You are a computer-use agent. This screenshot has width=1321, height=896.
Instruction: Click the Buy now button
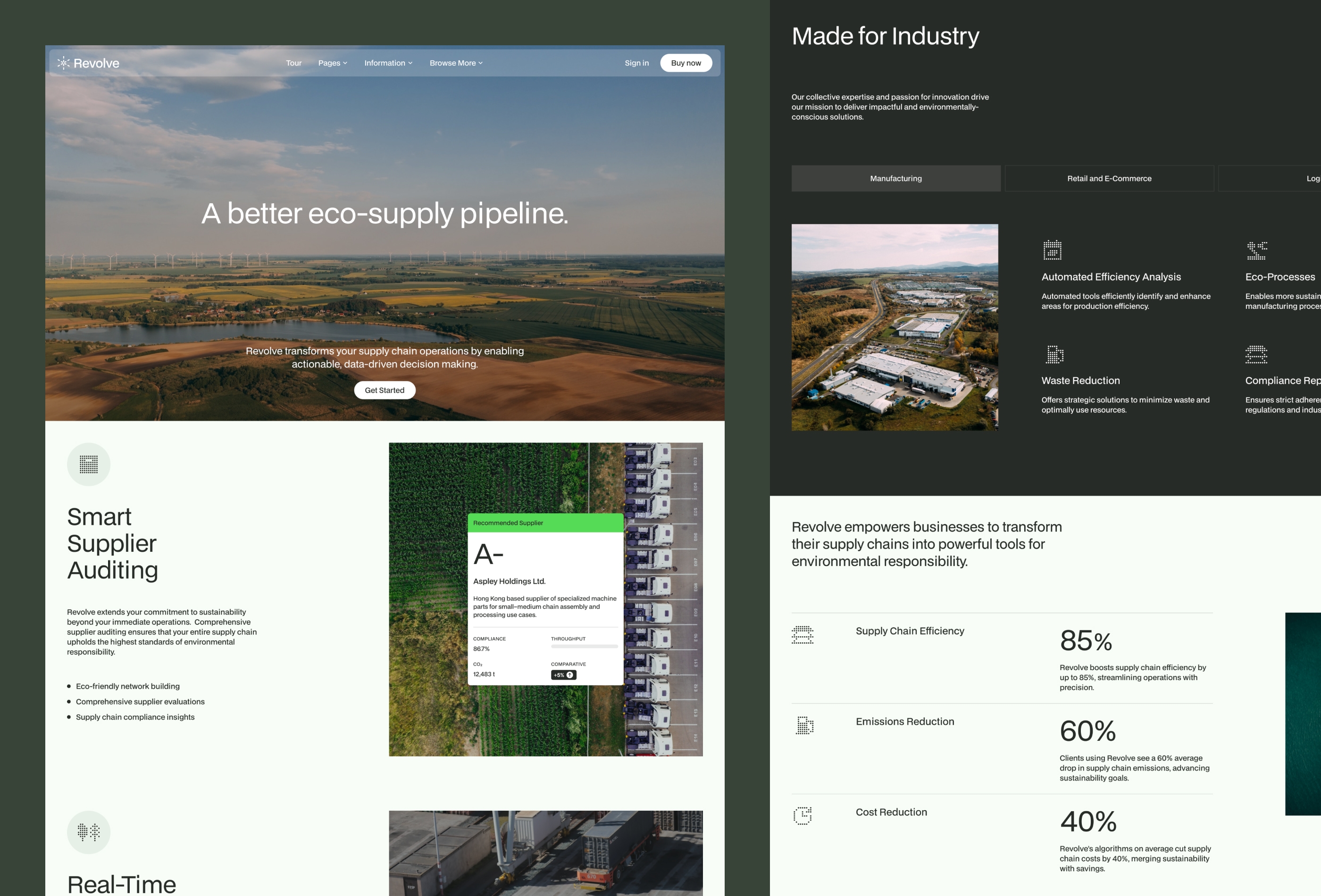686,63
